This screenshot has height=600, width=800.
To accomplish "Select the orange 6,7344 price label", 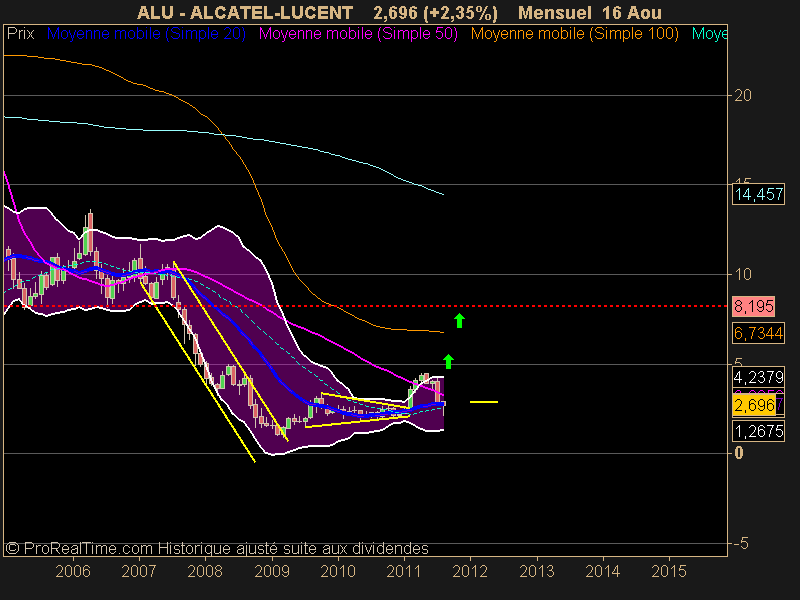I will coord(759,333).
